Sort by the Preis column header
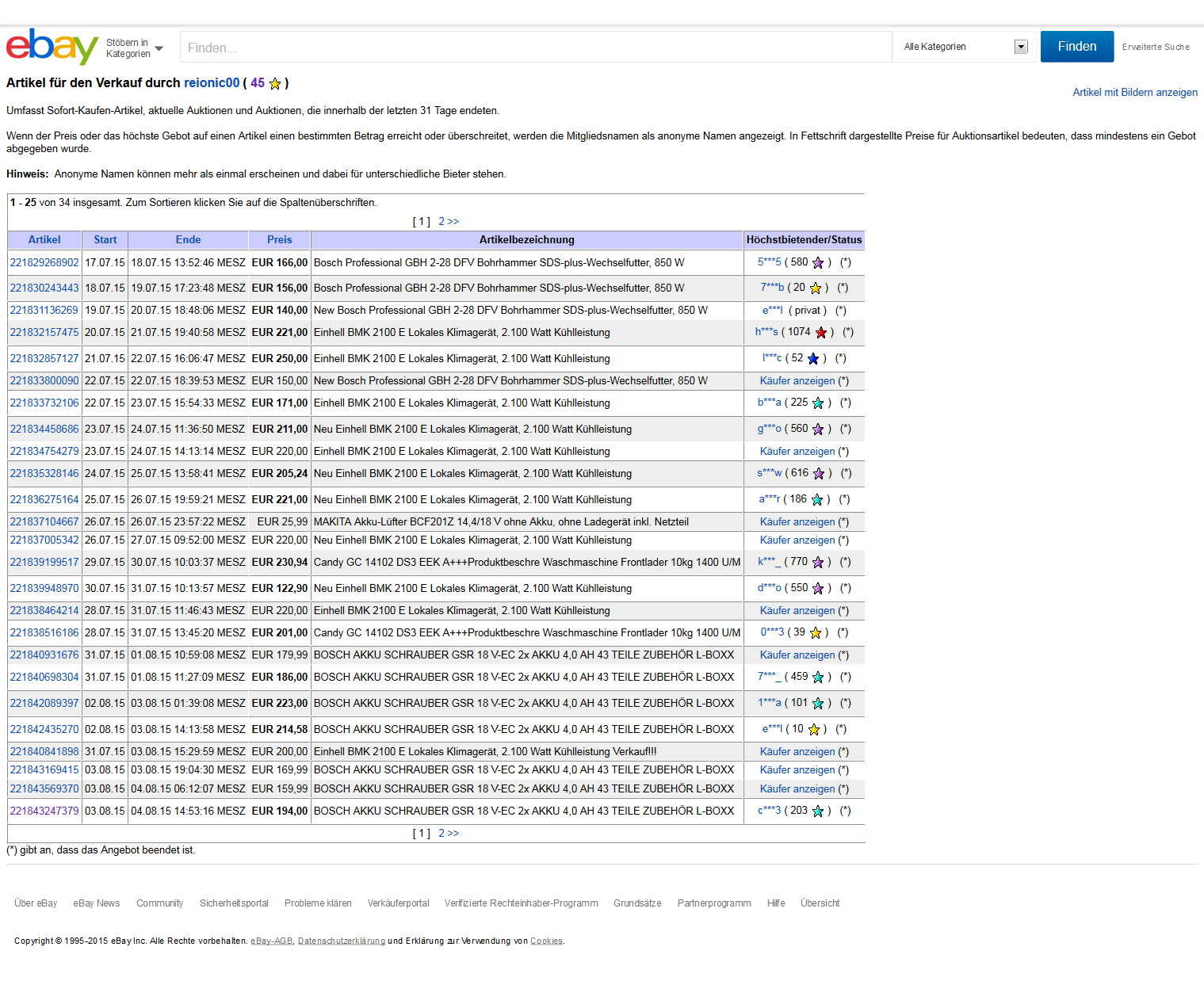 280,239
